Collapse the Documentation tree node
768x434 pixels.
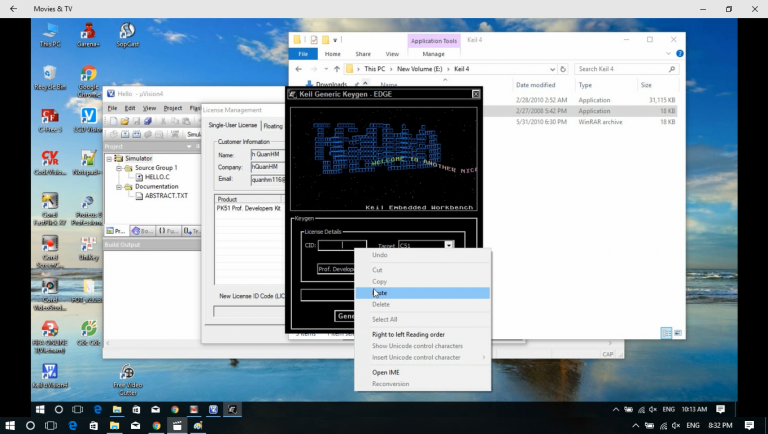pyautogui.click(x=118, y=186)
